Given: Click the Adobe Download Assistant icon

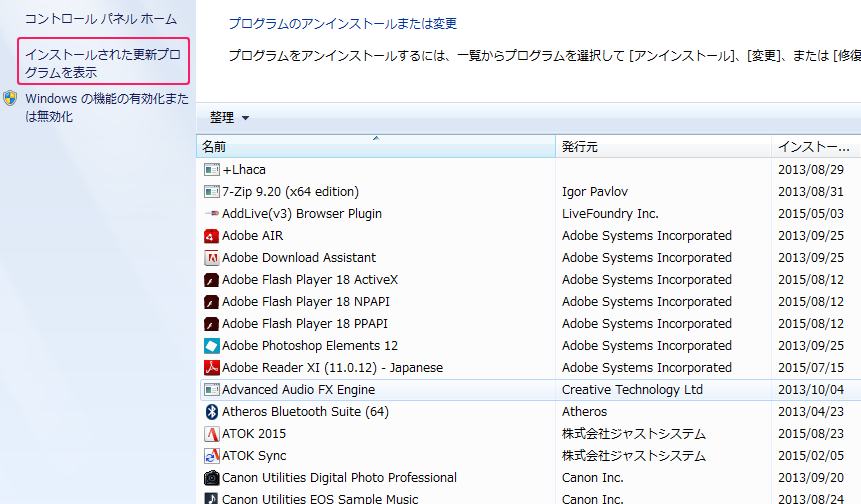Looking at the screenshot, I should pos(211,257).
